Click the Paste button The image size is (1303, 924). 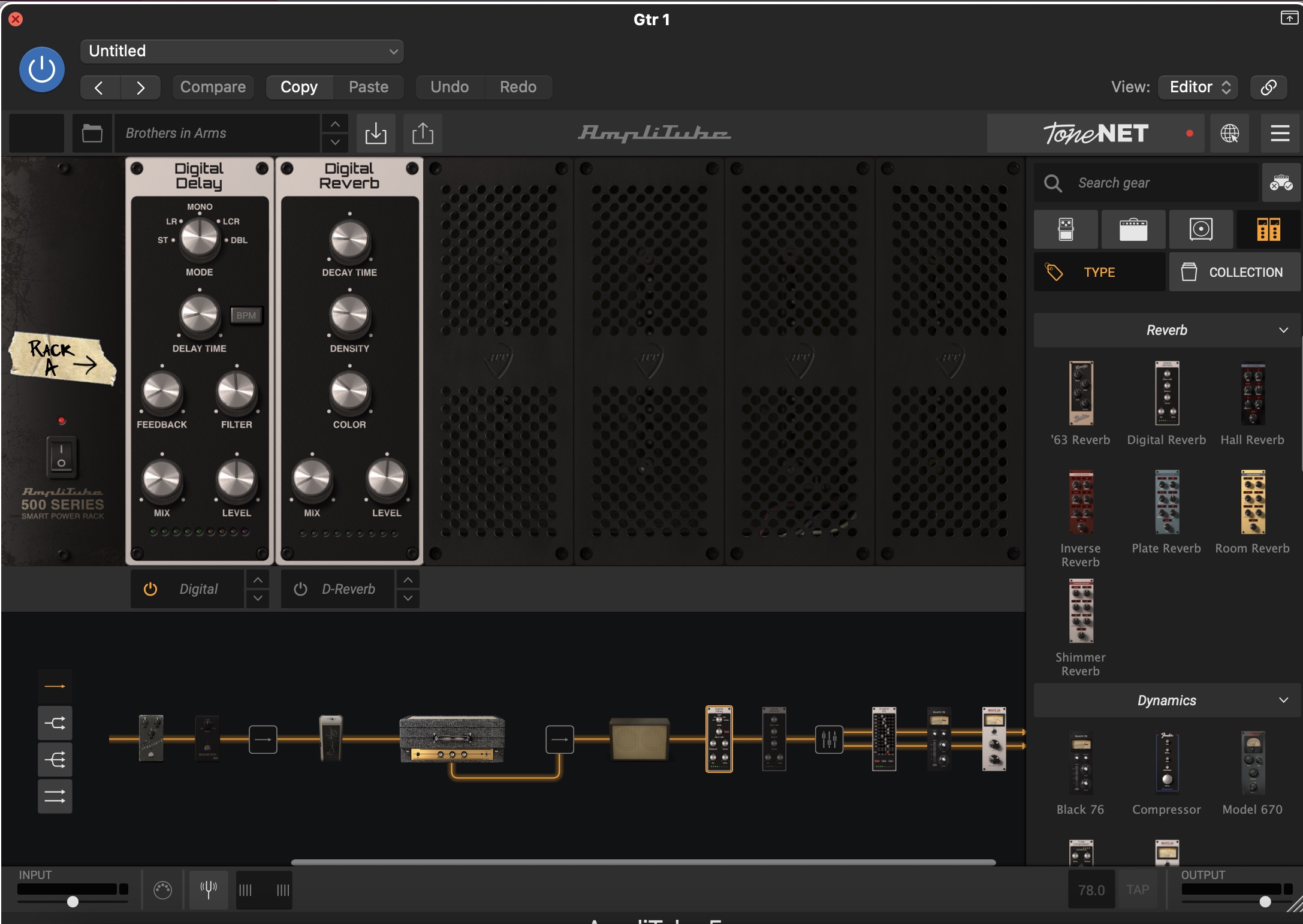coord(369,87)
